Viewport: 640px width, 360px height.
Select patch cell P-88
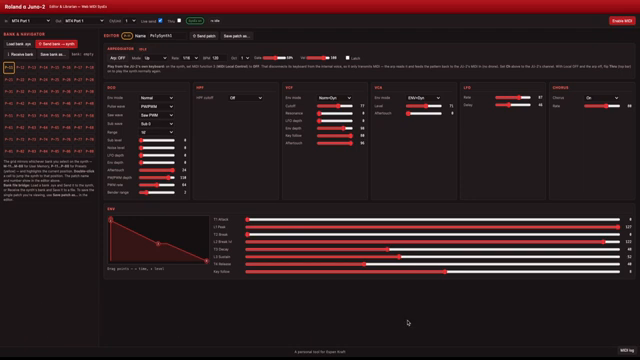pyautogui.click(x=90, y=151)
